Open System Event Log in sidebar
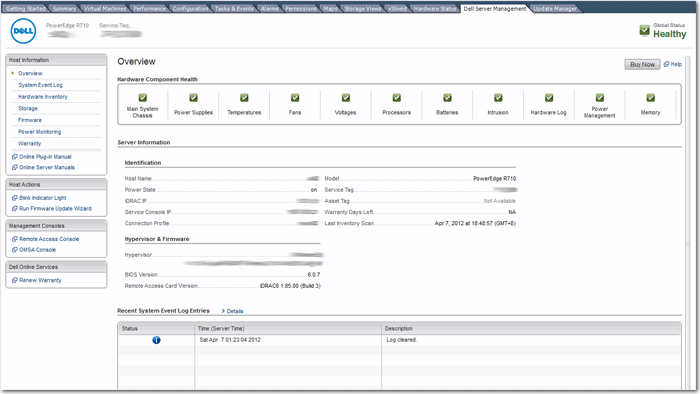 (40, 85)
